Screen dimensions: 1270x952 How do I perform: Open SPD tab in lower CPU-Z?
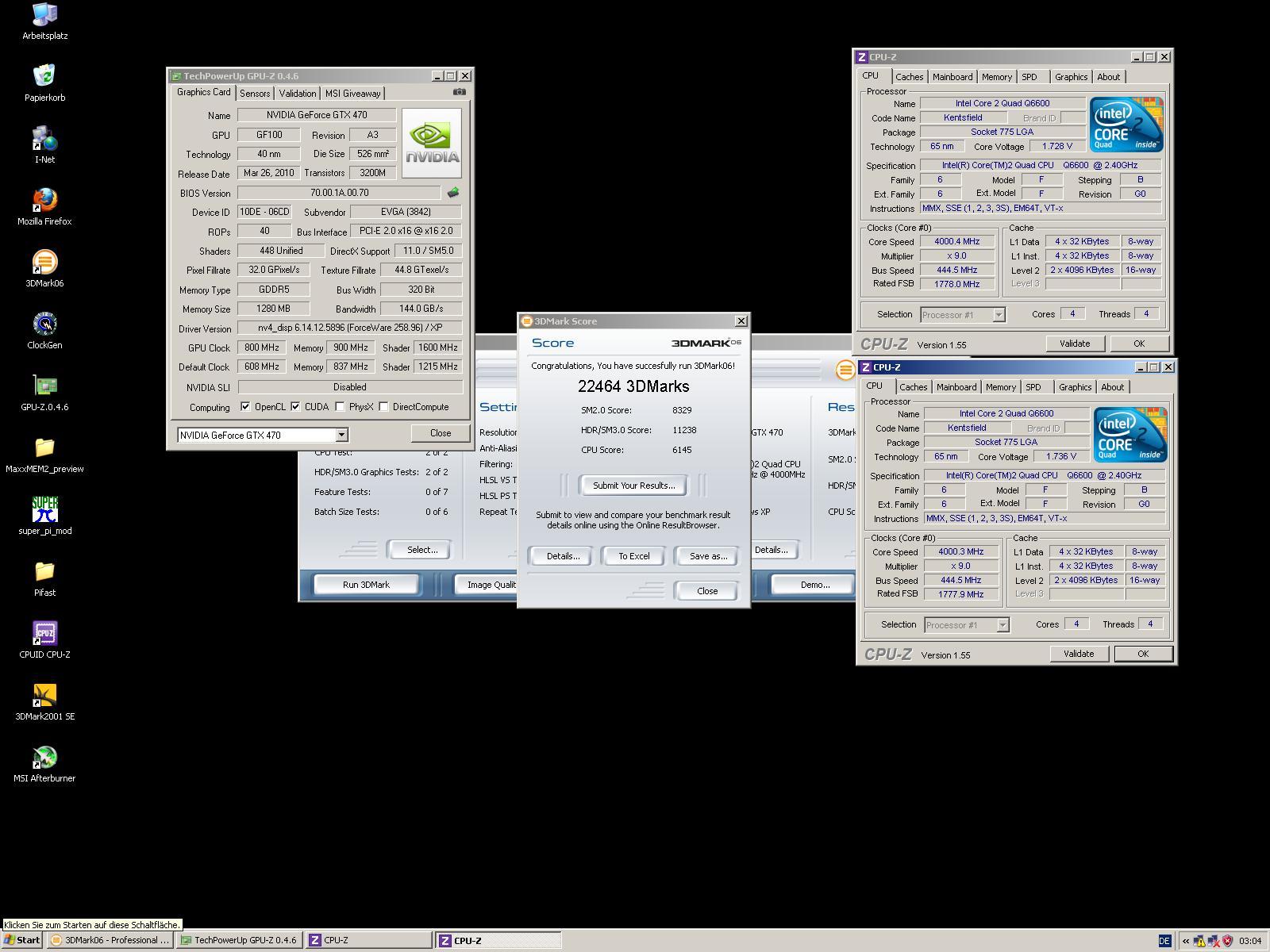(1033, 387)
